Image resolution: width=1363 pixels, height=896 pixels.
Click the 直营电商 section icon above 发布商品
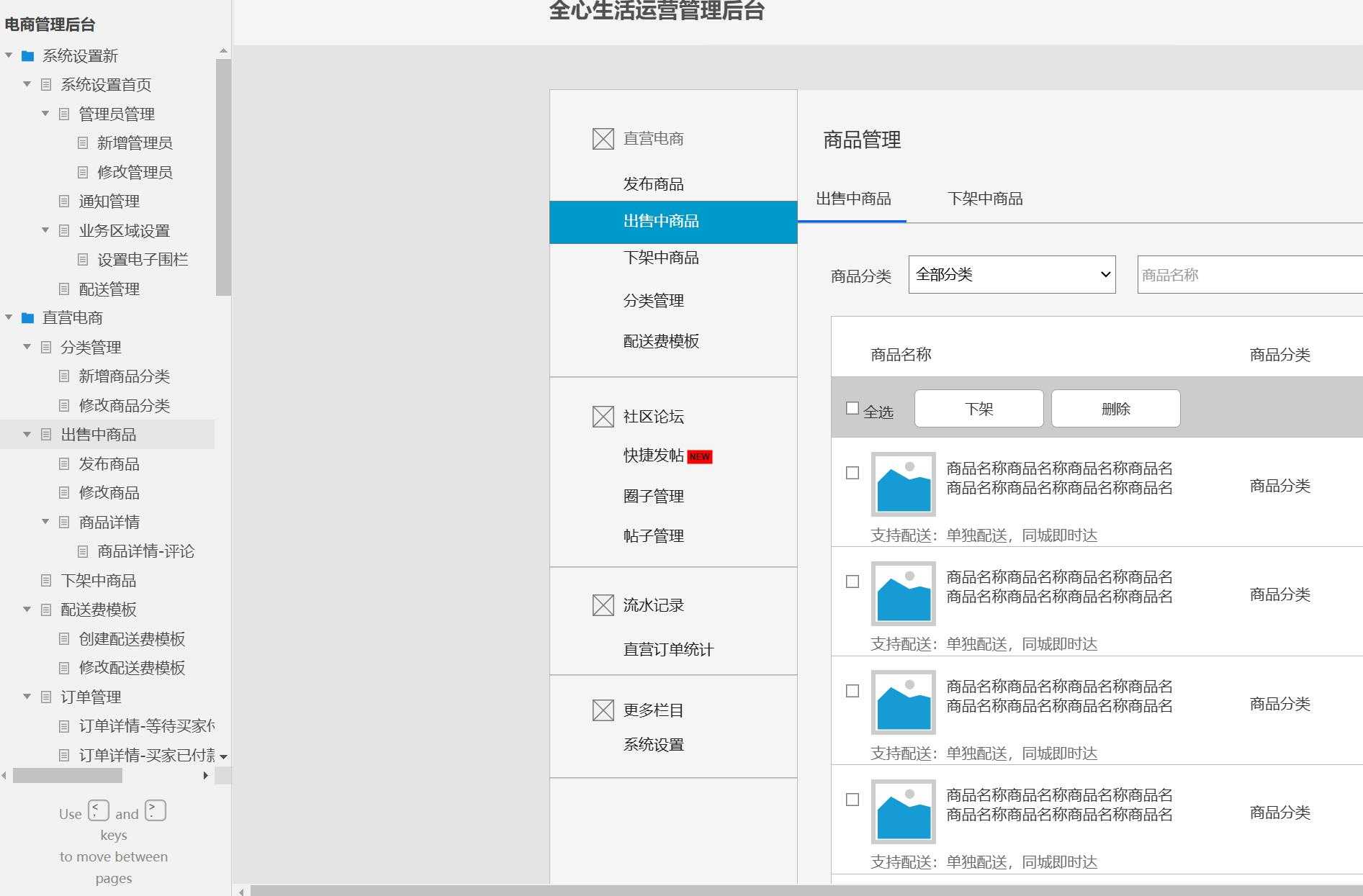(x=602, y=139)
